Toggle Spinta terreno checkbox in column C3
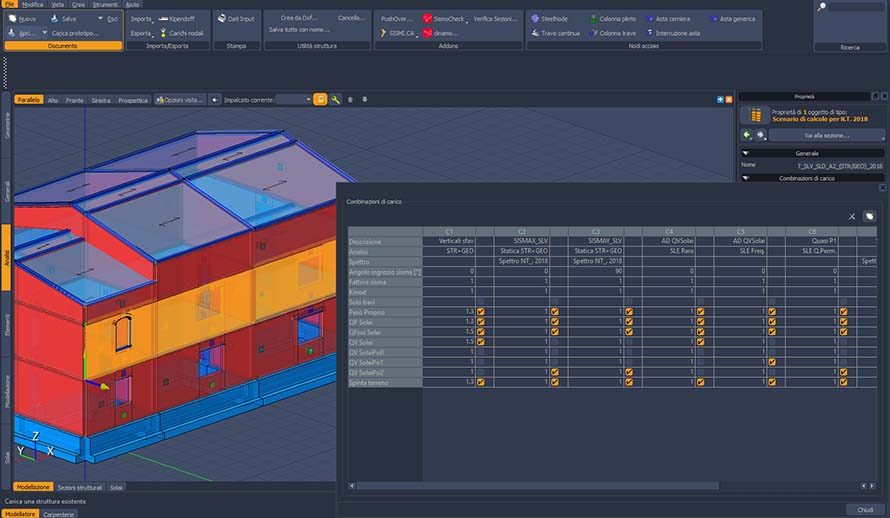 point(629,382)
